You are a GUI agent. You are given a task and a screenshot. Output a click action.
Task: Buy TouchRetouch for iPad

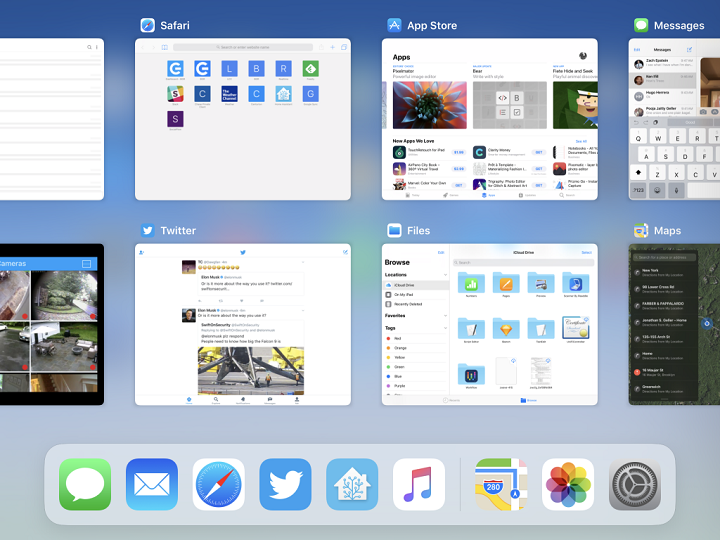pos(459,152)
